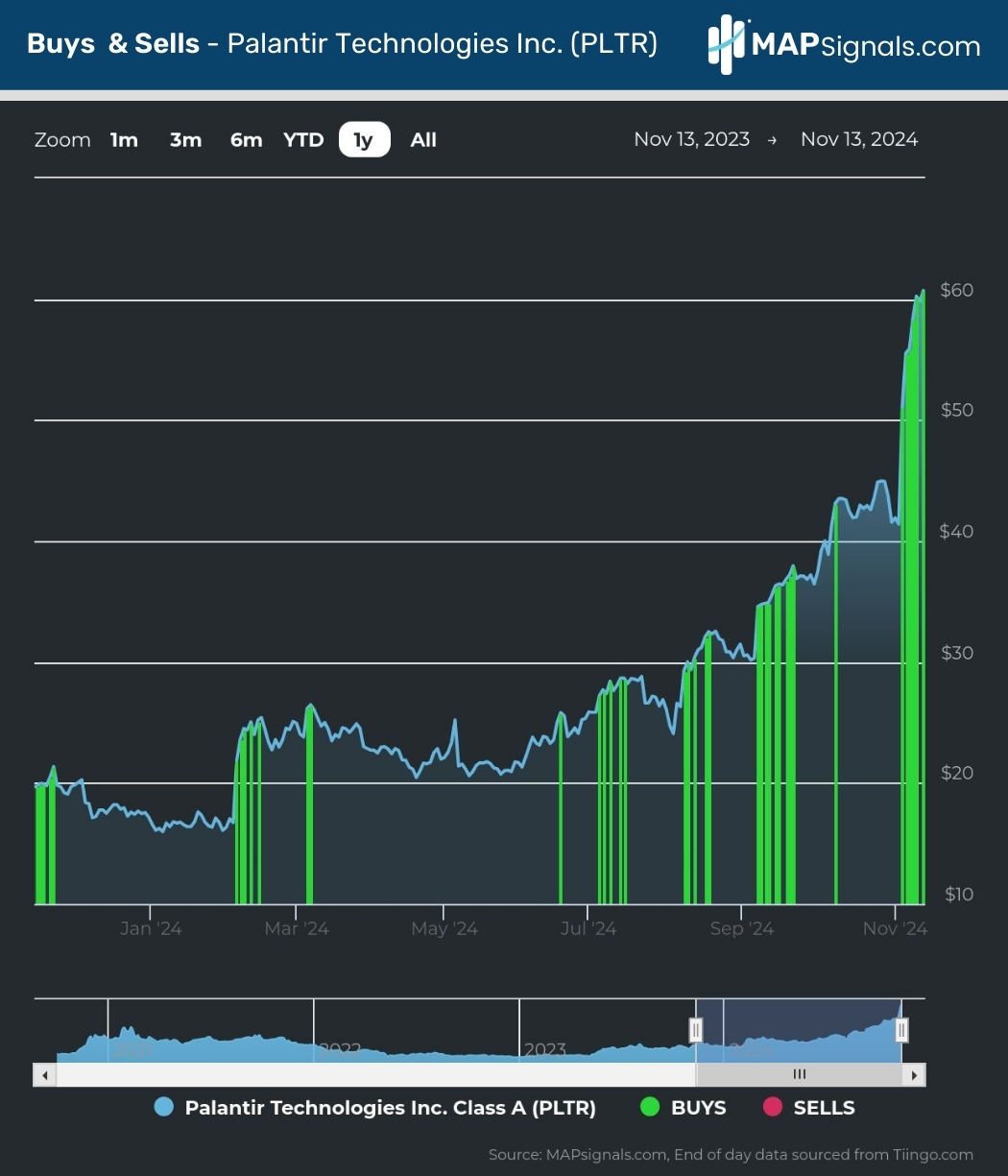Select the 6m zoom range
The height and width of the screenshot is (1176, 1008).
tap(246, 140)
